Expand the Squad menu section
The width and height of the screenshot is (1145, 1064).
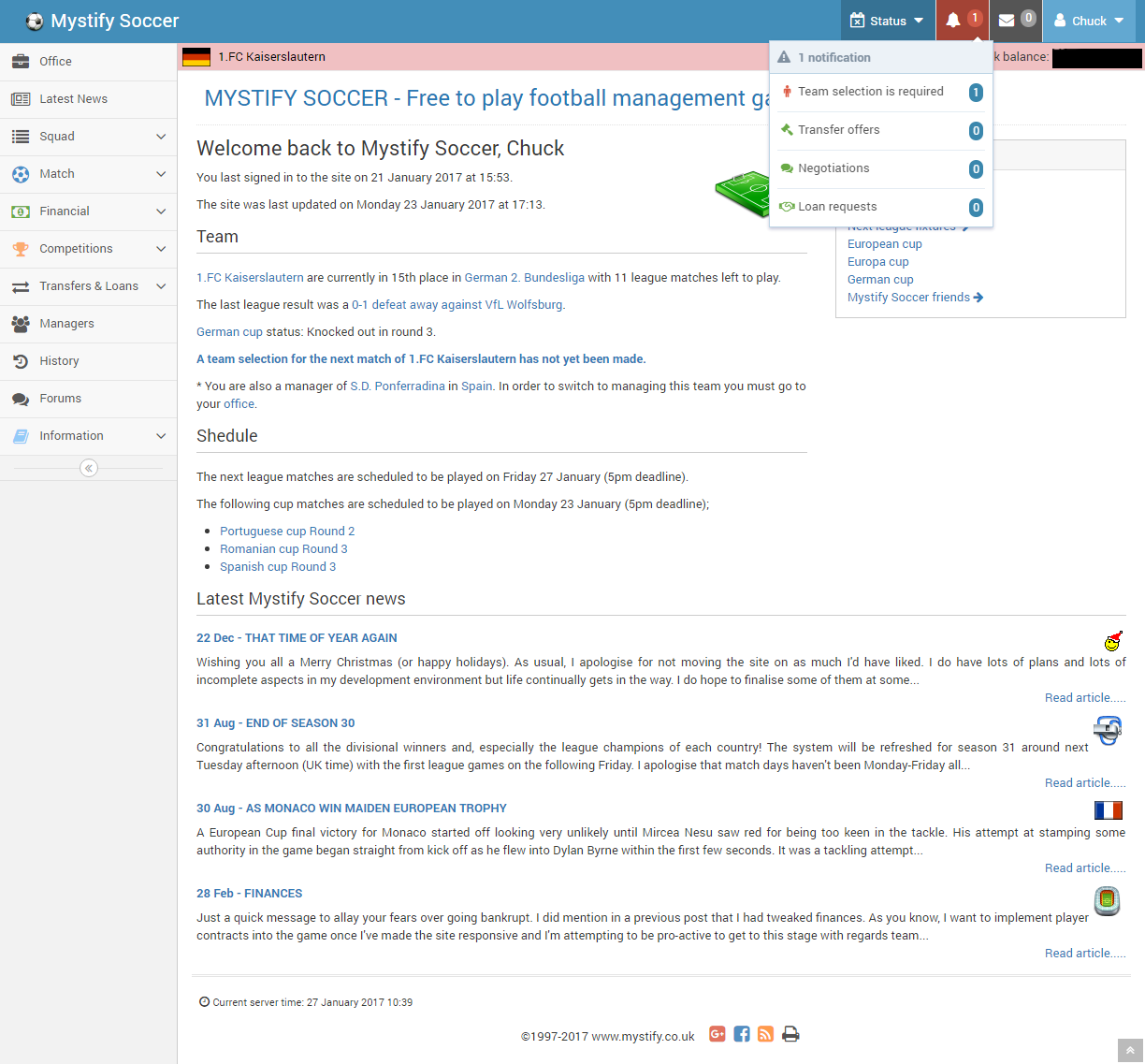57,137
